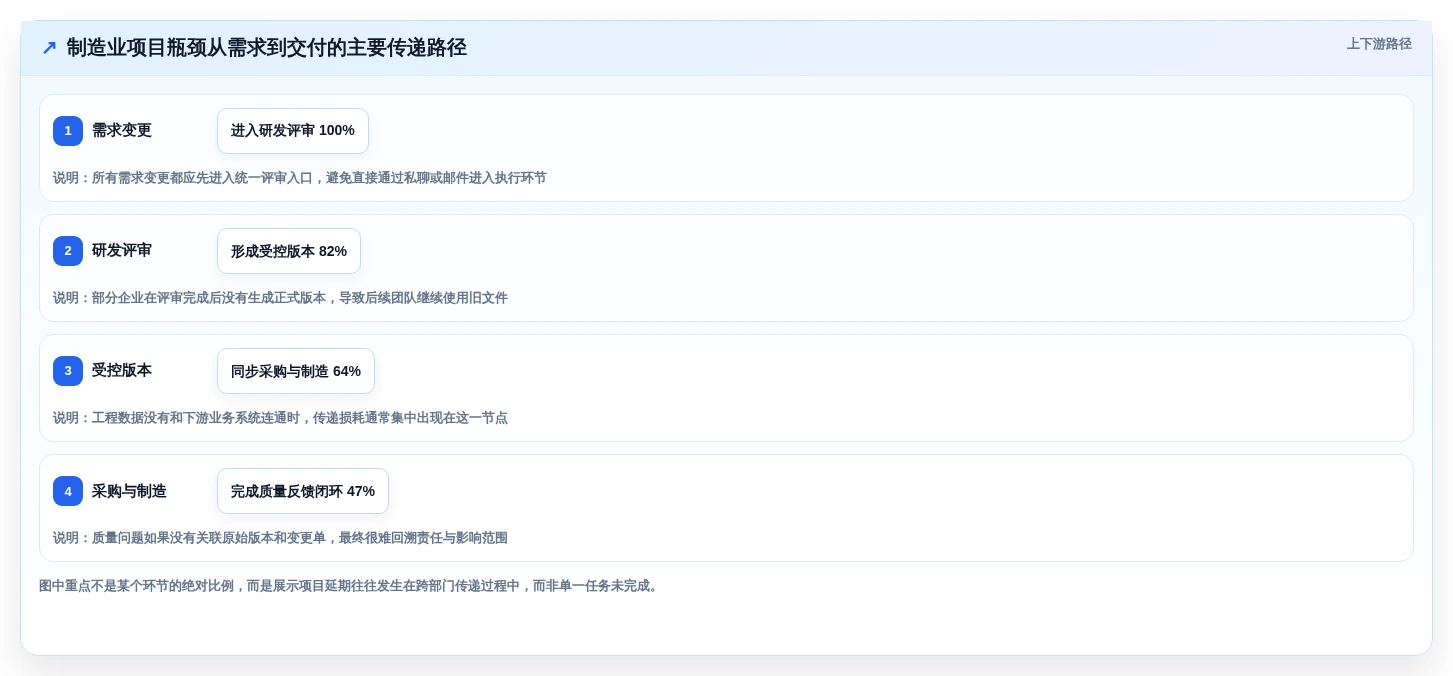This screenshot has width=1453, height=676.
Task: Click the step 1 number badge
Action: [68, 131]
